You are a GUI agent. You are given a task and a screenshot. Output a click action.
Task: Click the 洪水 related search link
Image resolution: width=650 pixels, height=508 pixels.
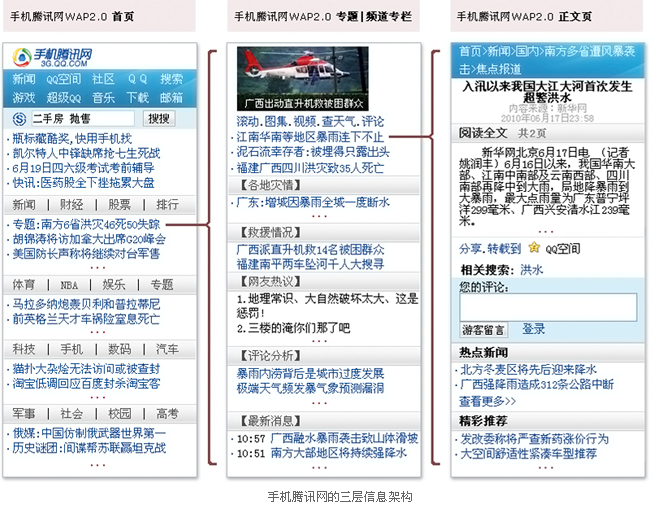pyautogui.click(x=531, y=270)
